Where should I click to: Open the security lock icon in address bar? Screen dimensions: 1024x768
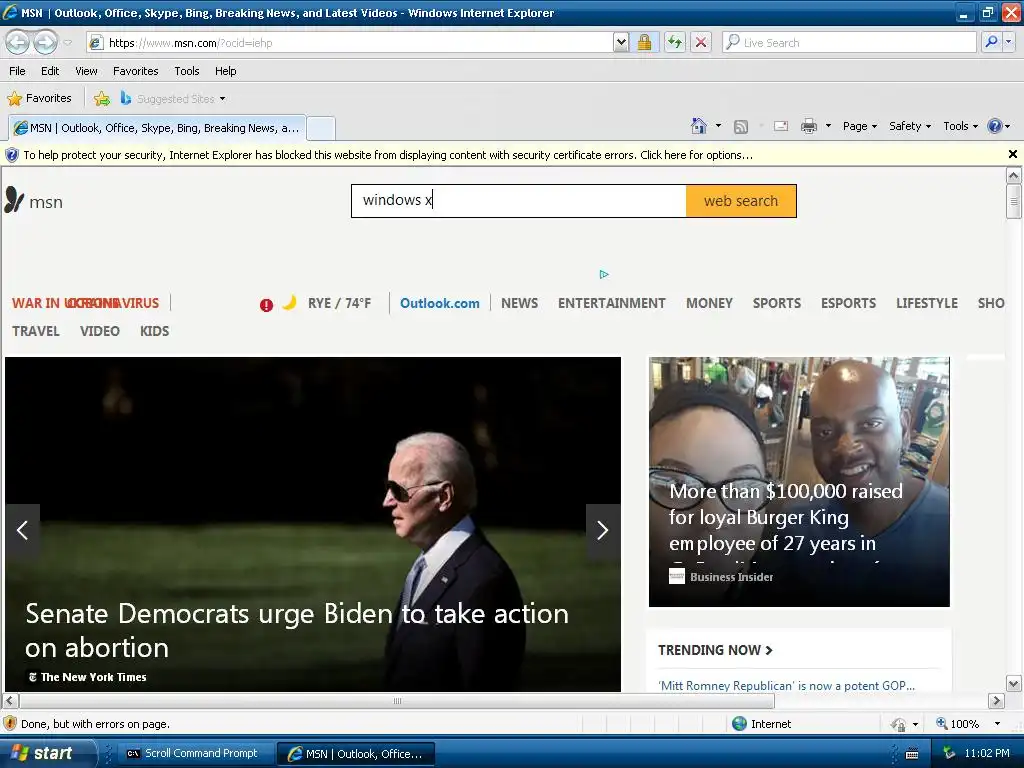645,42
